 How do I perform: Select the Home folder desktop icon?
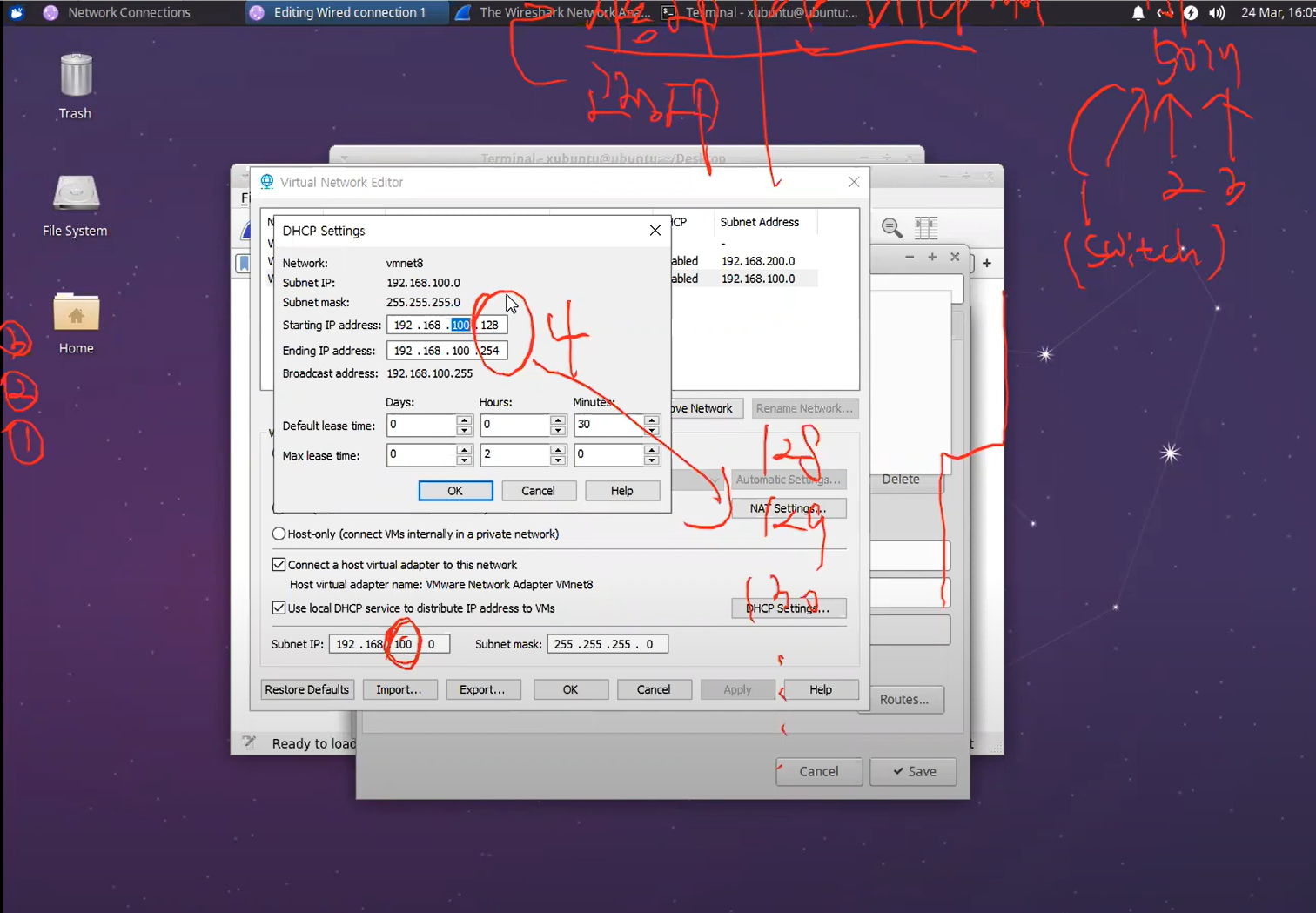coord(76,323)
